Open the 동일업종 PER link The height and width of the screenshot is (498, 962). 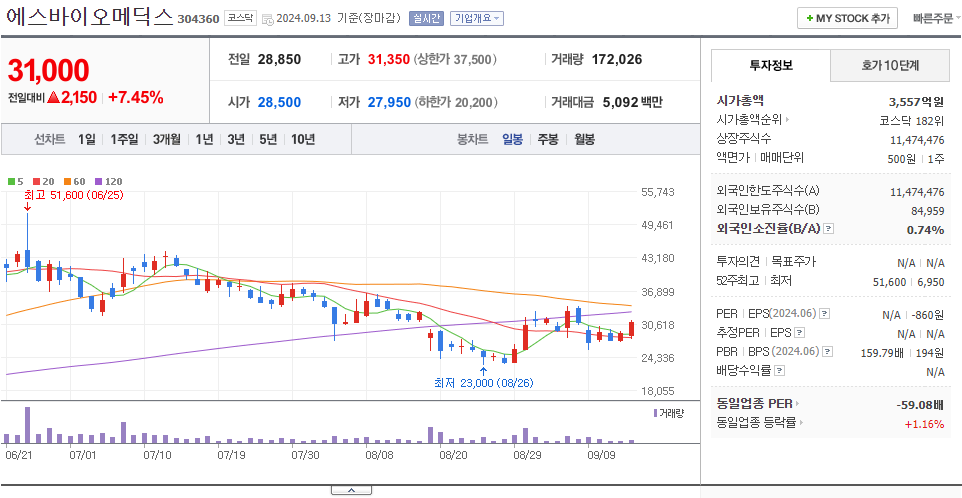click(x=758, y=404)
